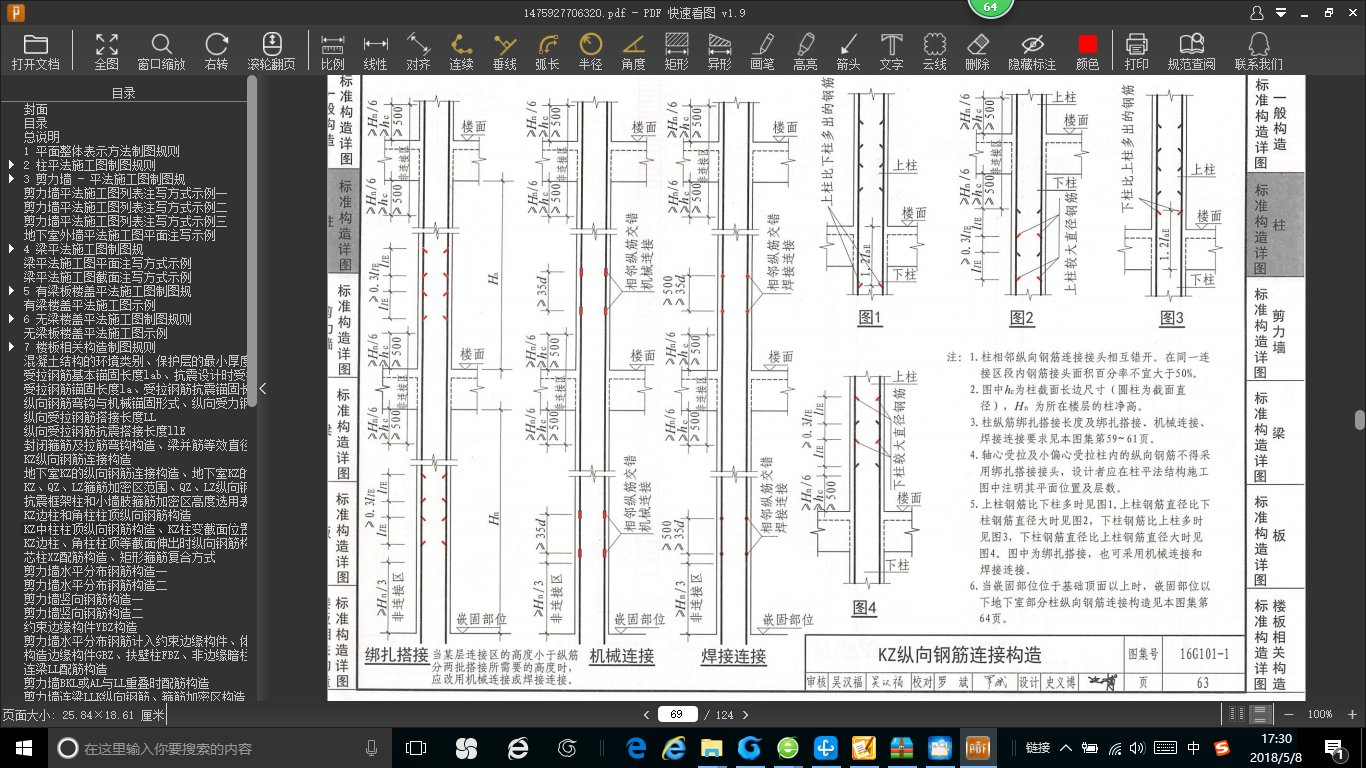This screenshot has width=1366, height=768.
Task: Switch to two-page view icon
Action: pyautogui.click(x=1237, y=714)
